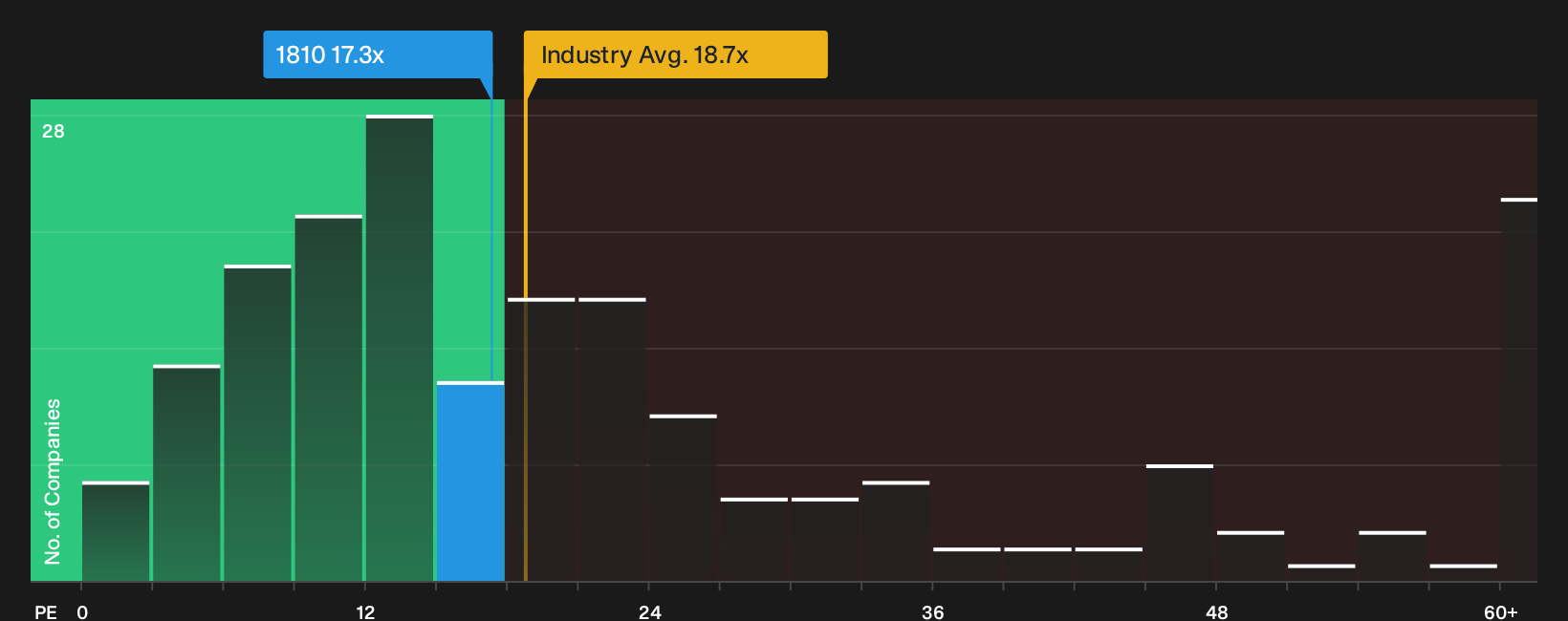Select the 60+ bar at far right
Viewport: 1568px width, 621px height.
click(1519, 390)
